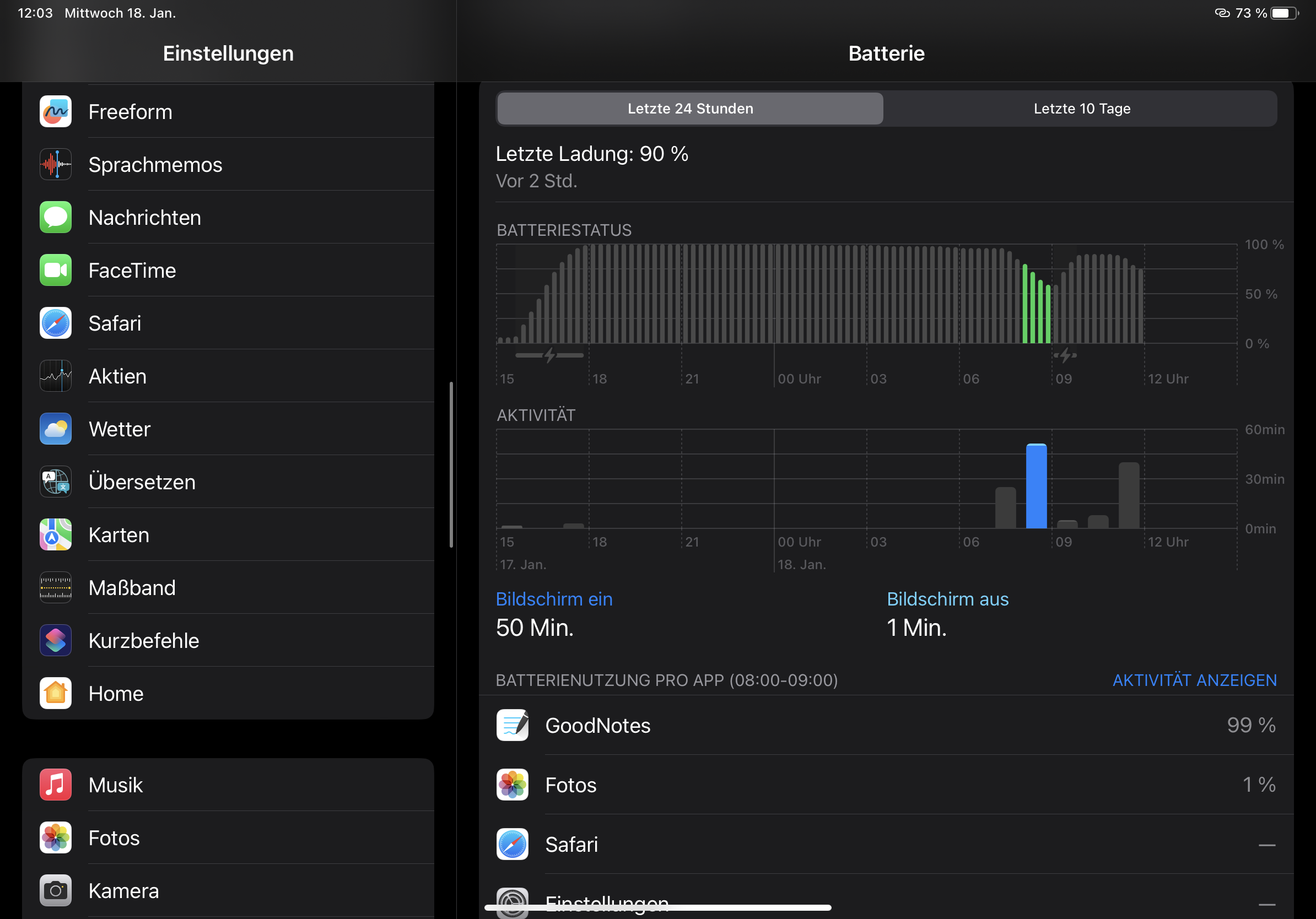Tap the Fotos 1 % battery usage row
1316x919 pixels.
tap(886, 785)
